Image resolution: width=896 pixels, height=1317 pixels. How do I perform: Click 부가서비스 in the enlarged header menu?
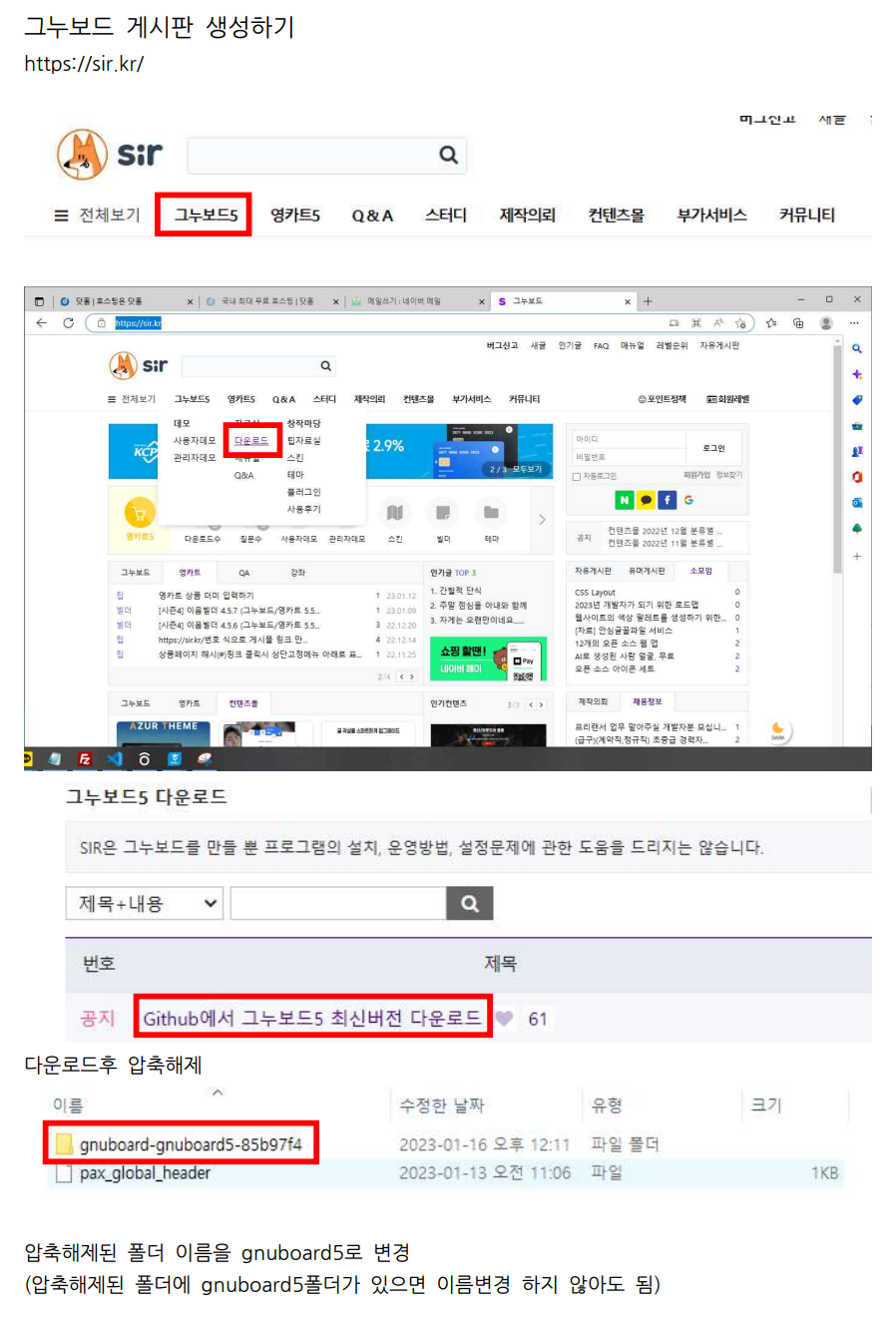tap(712, 216)
